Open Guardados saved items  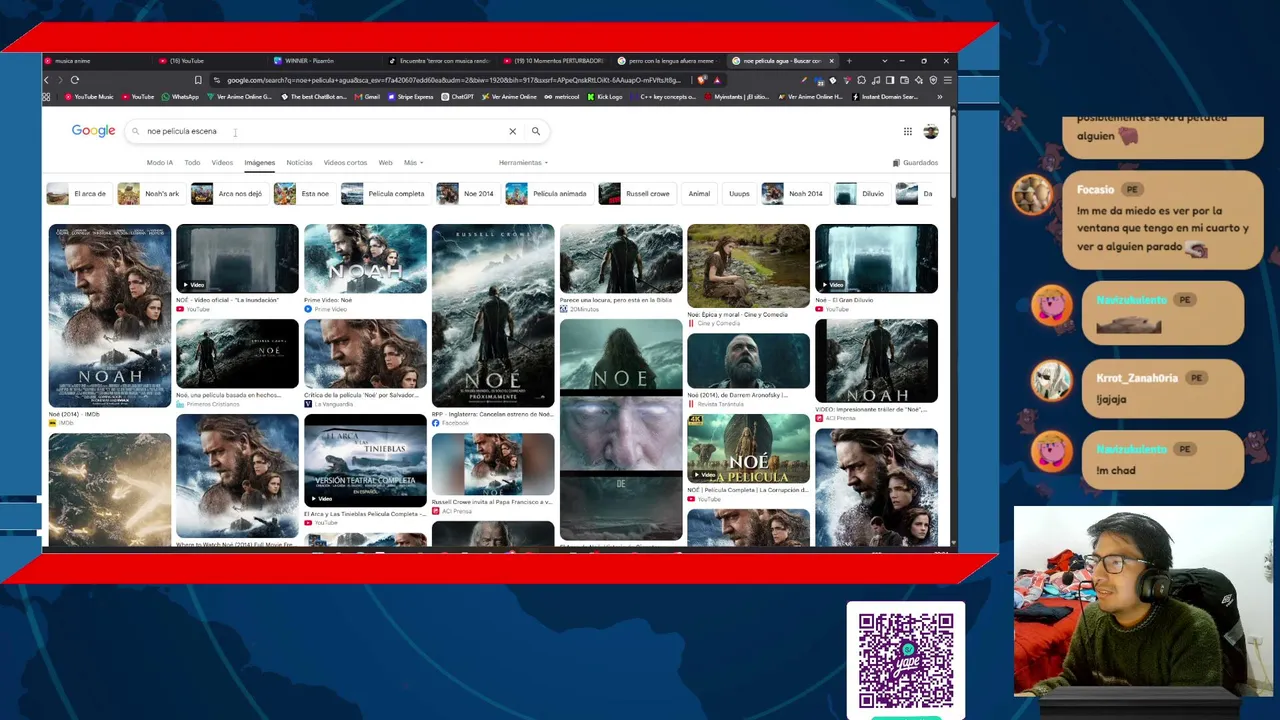pos(915,162)
